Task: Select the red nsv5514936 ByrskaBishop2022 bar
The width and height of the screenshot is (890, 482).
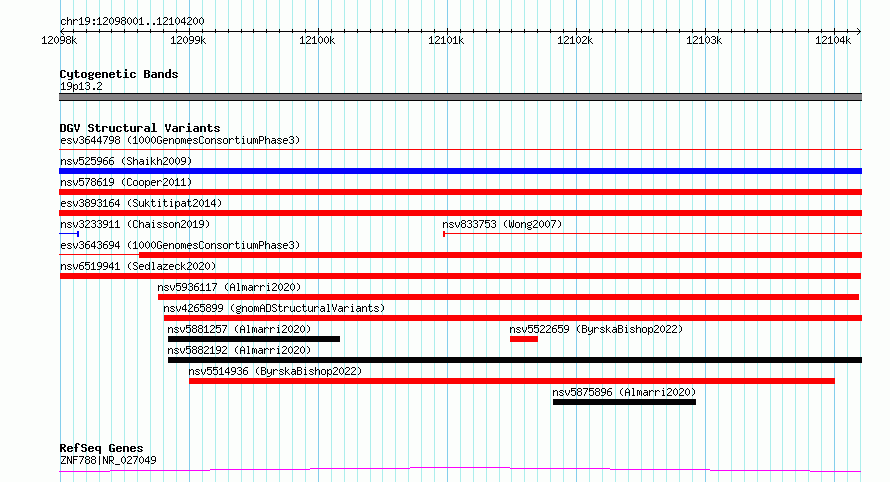Action: [512, 381]
